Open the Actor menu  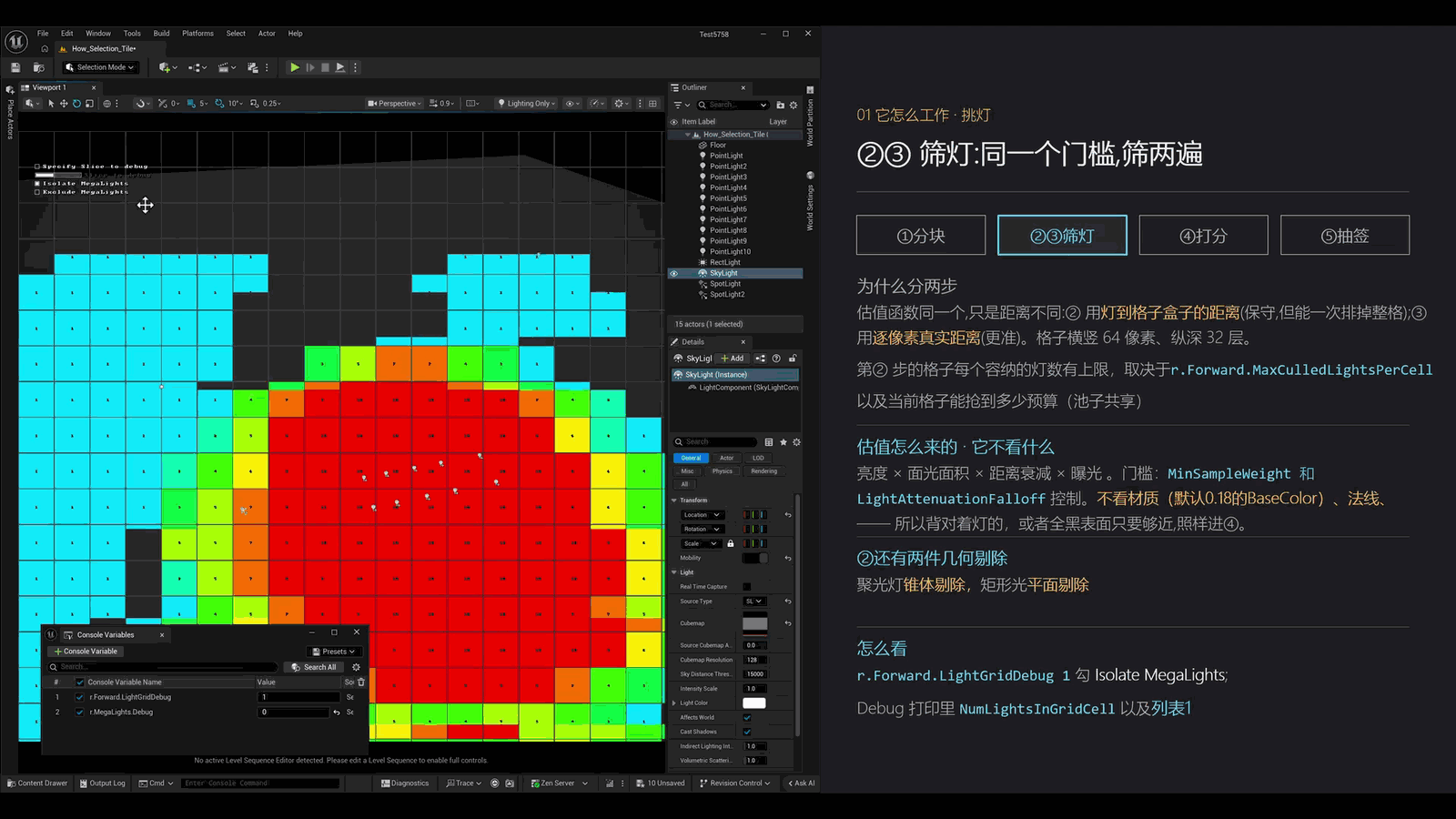pyautogui.click(x=267, y=34)
